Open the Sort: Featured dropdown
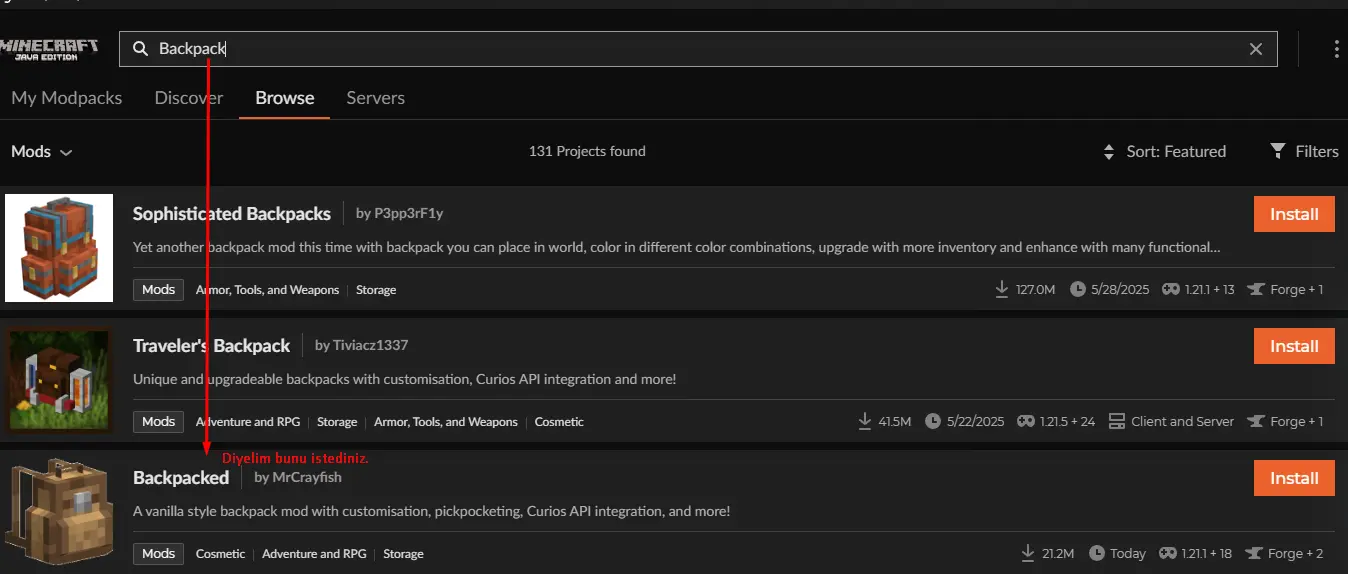The image size is (1348, 574). (1164, 151)
